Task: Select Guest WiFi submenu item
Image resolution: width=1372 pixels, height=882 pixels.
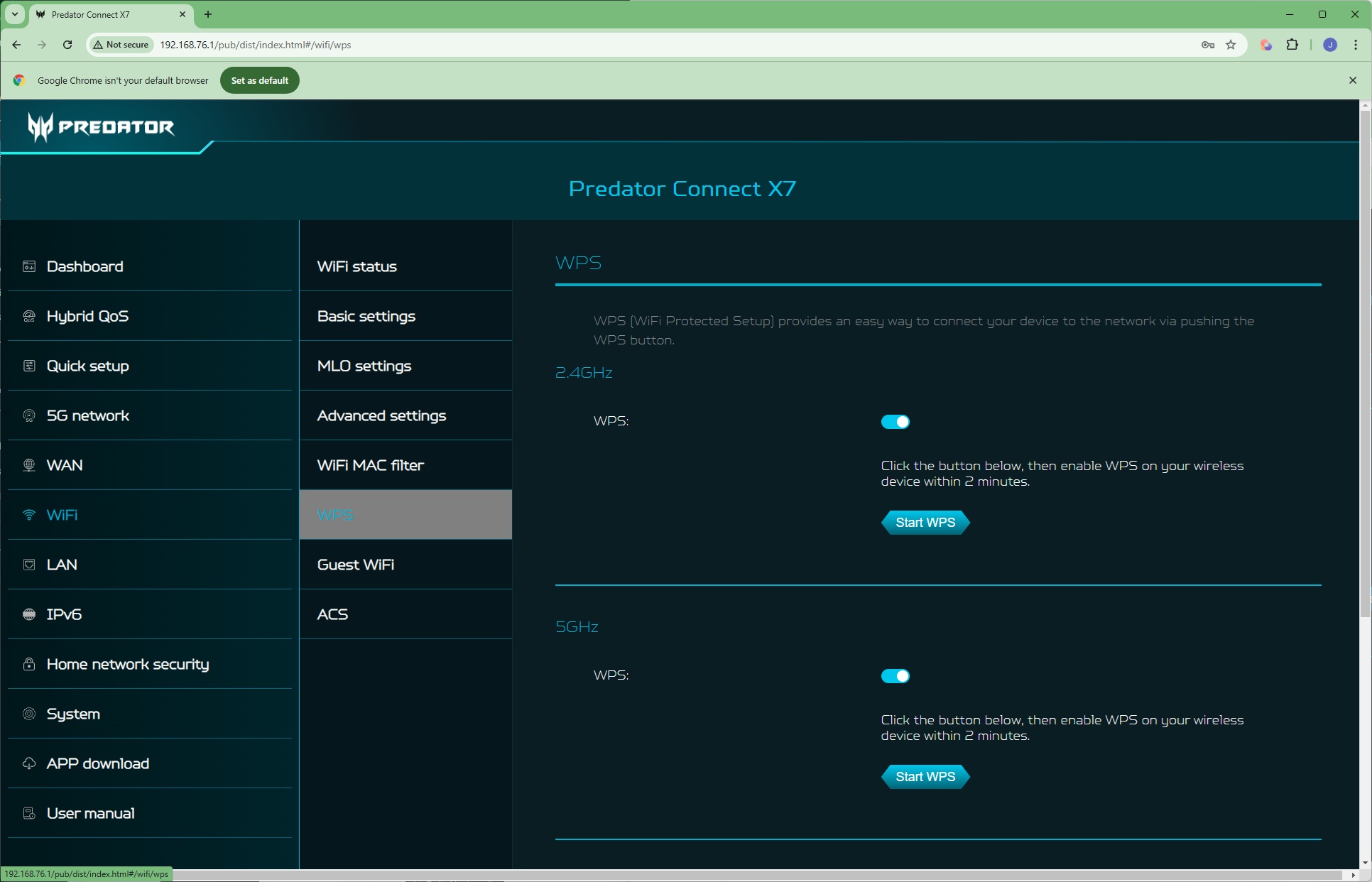Action: [x=356, y=565]
